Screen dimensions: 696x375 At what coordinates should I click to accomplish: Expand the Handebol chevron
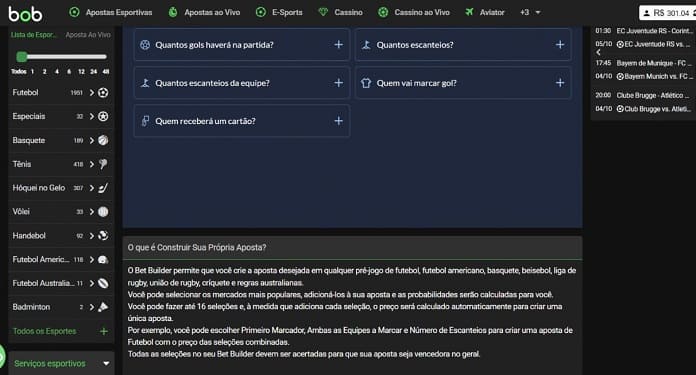[91, 236]
